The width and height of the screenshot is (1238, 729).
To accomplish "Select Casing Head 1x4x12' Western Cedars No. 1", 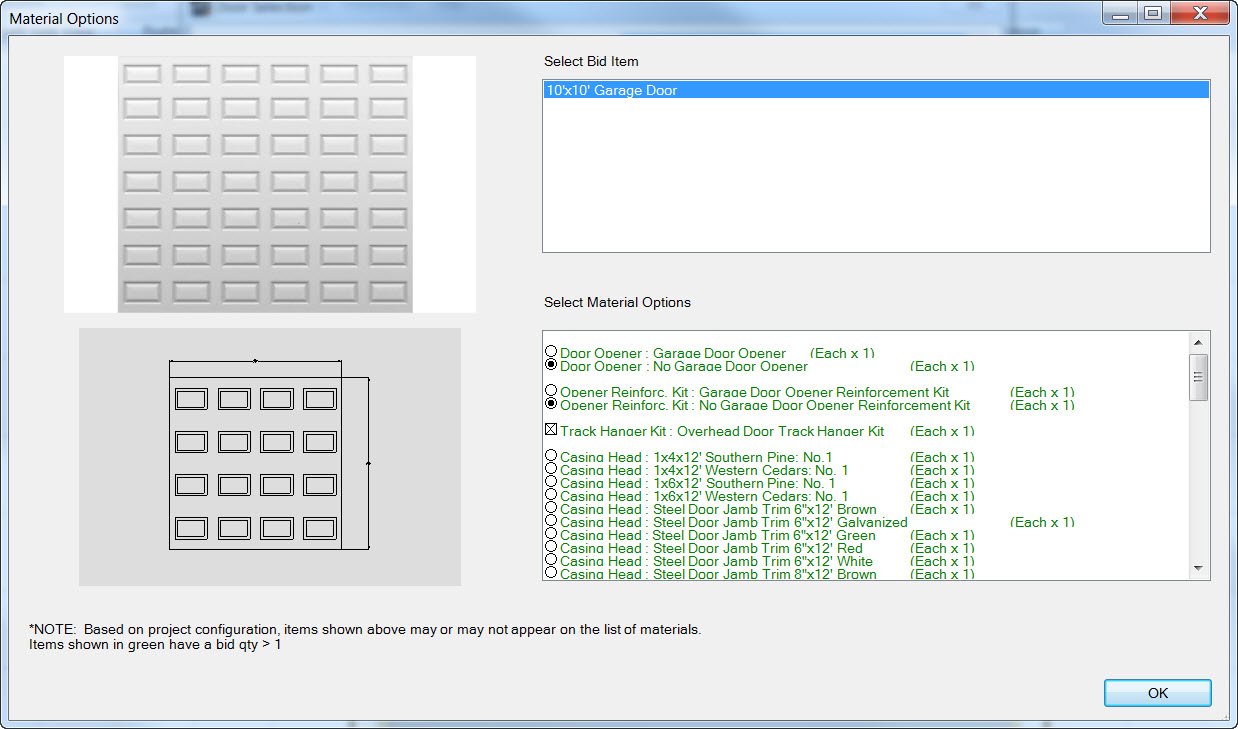I will pos(551,469).
